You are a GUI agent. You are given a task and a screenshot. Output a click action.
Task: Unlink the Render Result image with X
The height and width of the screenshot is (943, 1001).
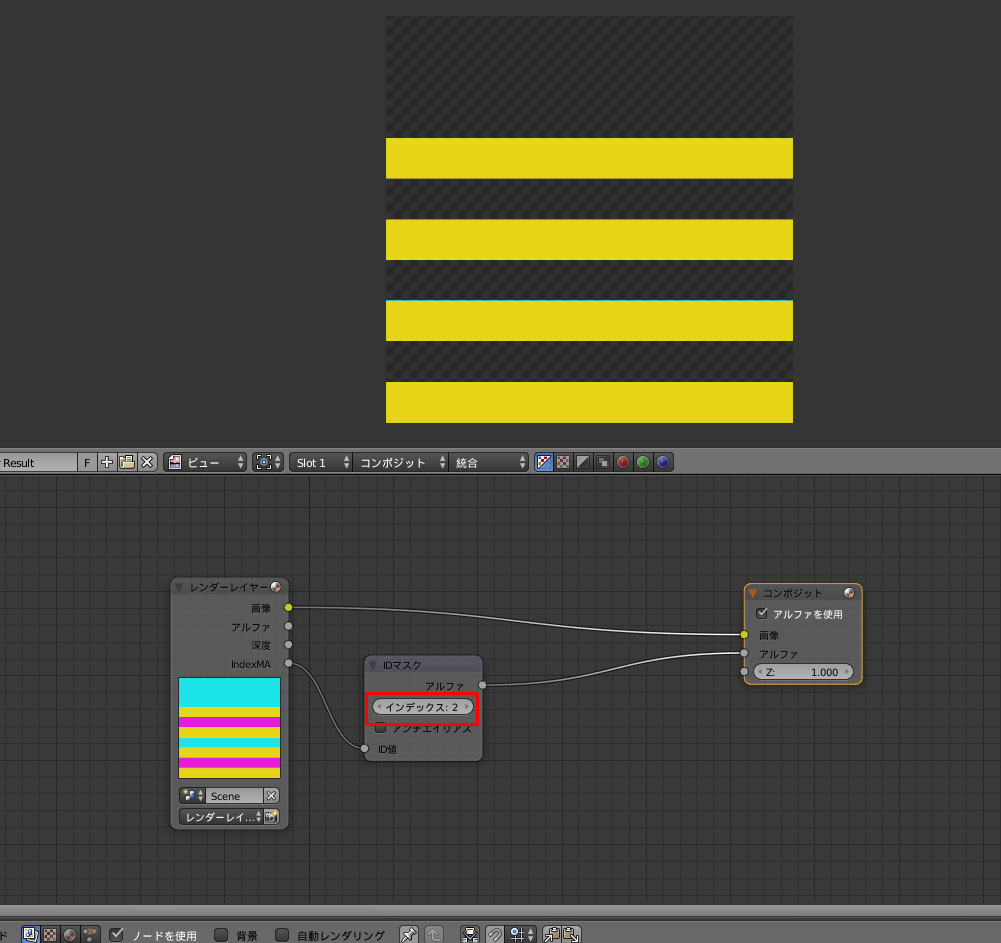pos(147,462)
